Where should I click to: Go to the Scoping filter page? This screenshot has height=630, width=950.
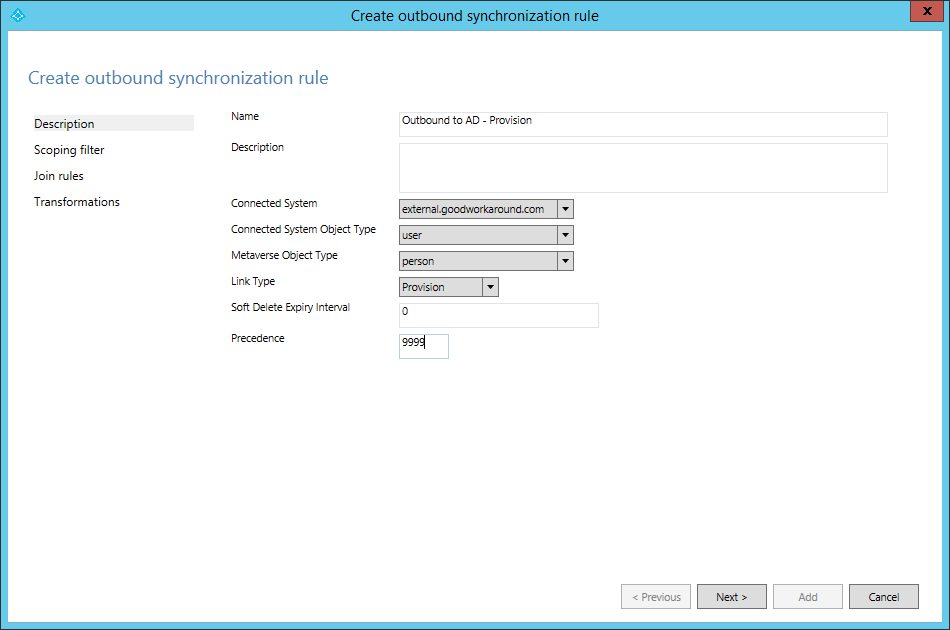click(69, 150)
